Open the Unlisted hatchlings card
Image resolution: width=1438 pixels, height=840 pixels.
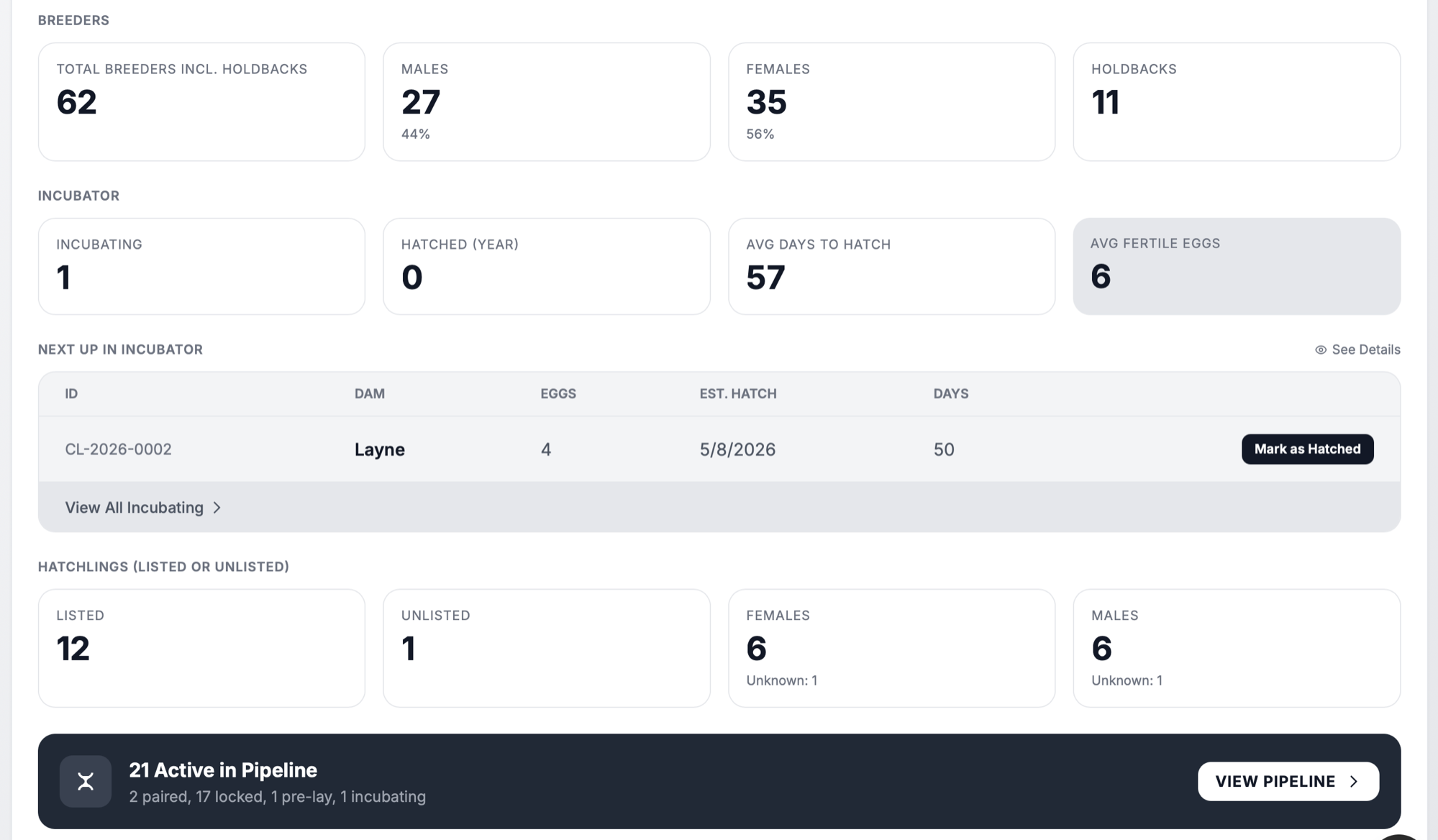(546, 647)
